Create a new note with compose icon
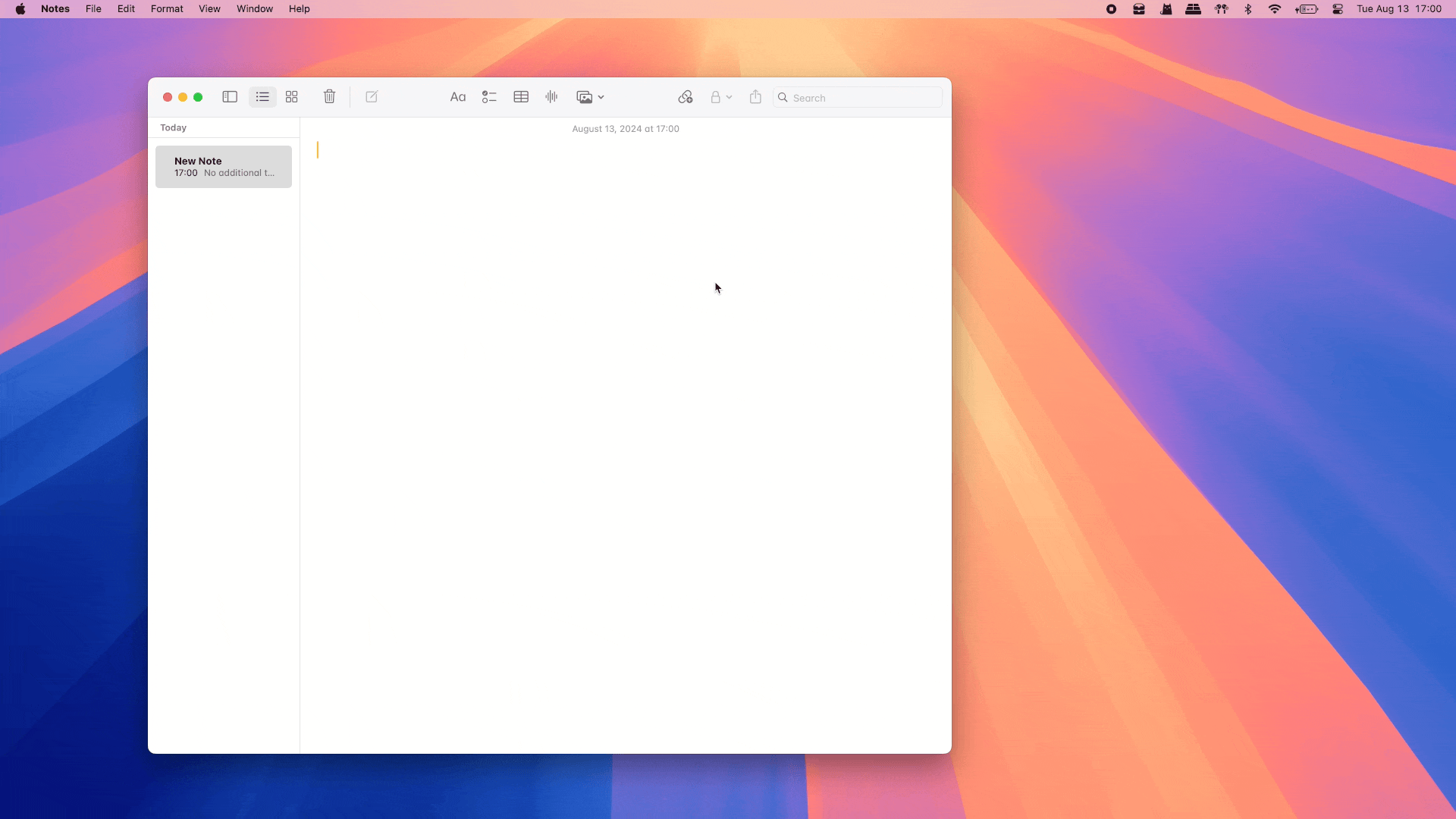The height and width of the screenshot is (819, 1456). [x=372, y=97]
